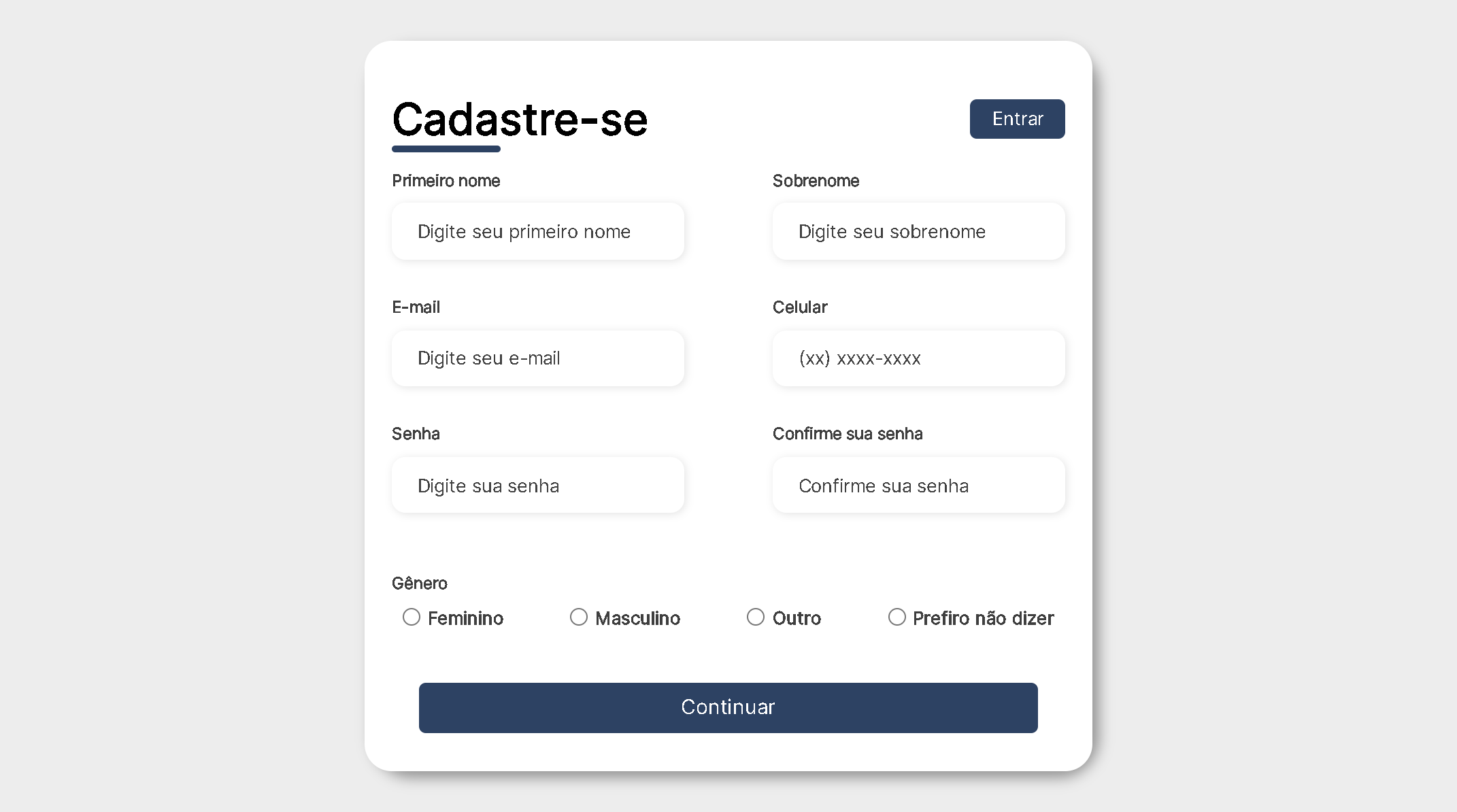
Task: Click the Continuar button
Action: tap(728, 707)
